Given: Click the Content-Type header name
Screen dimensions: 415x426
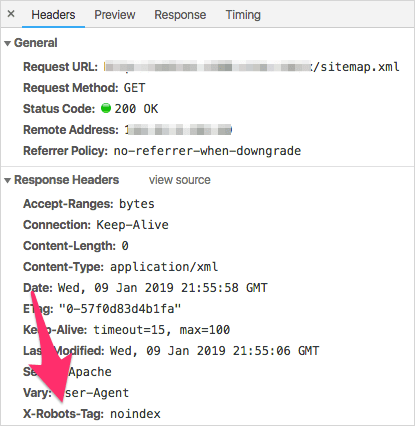Looking at the screenshot, I should pos(63,267).
